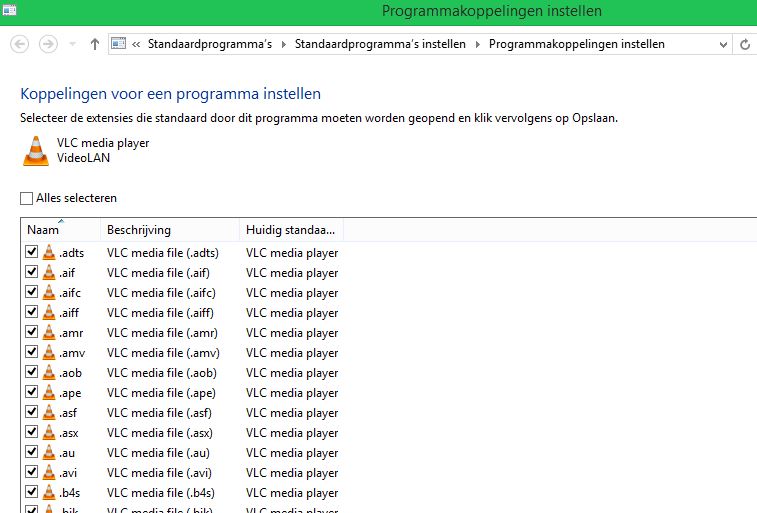
Task: Select description VLC media file (.amr)
Action: pos(162,333)
